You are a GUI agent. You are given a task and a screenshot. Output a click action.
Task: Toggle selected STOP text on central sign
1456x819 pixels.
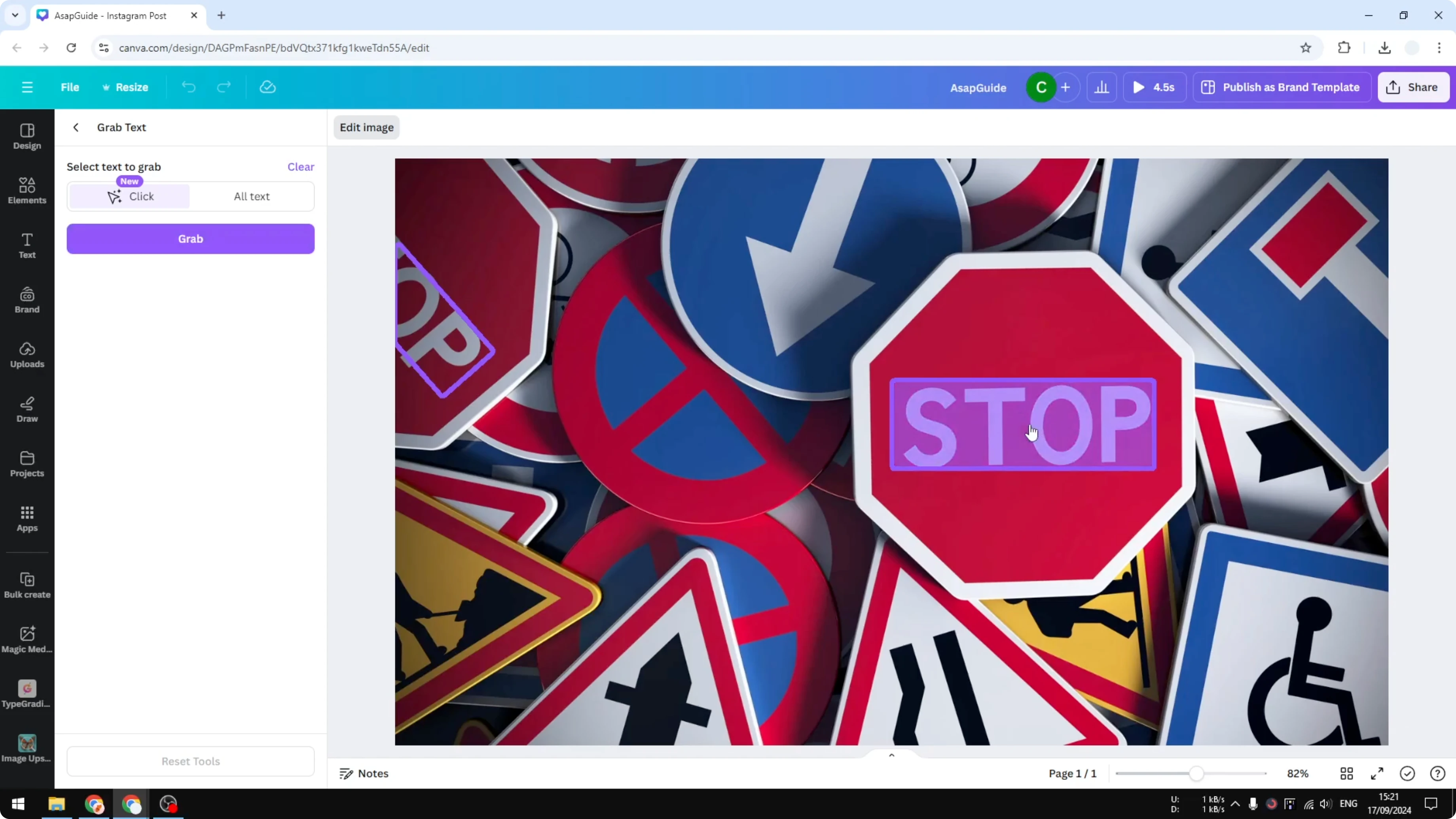pos(1023,425)
